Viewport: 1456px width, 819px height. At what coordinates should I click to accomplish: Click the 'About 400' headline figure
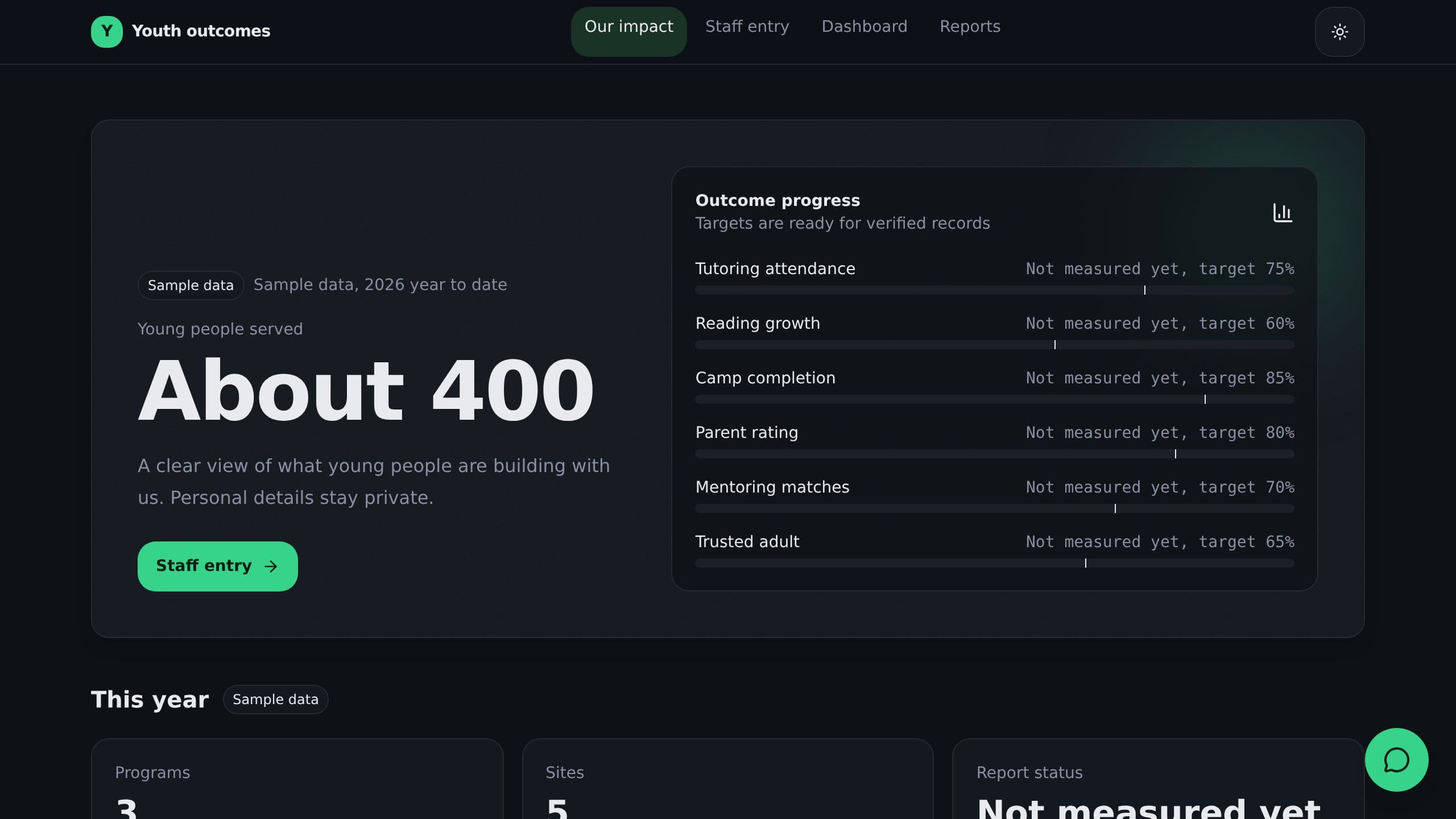[366, 391]
